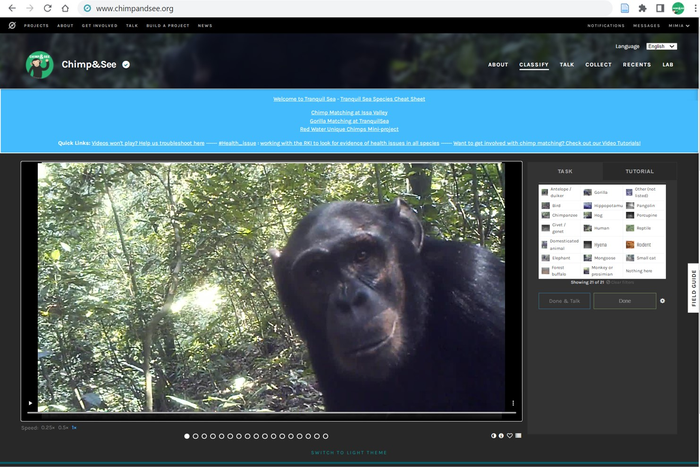Open Chimp Matching at Issa Valley link
This screenshot has height=467, width=700.
349,113
